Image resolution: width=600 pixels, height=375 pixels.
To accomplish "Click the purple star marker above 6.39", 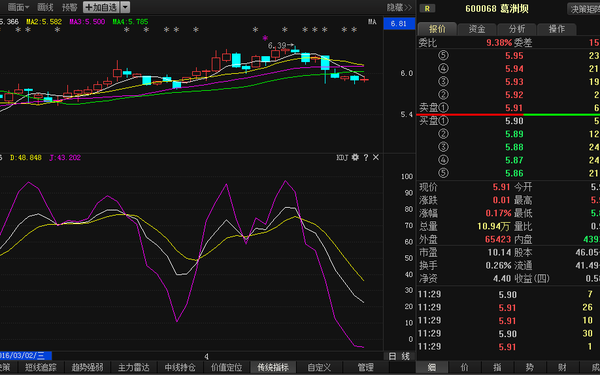I will pyautogui.click(x=265, y=38).
